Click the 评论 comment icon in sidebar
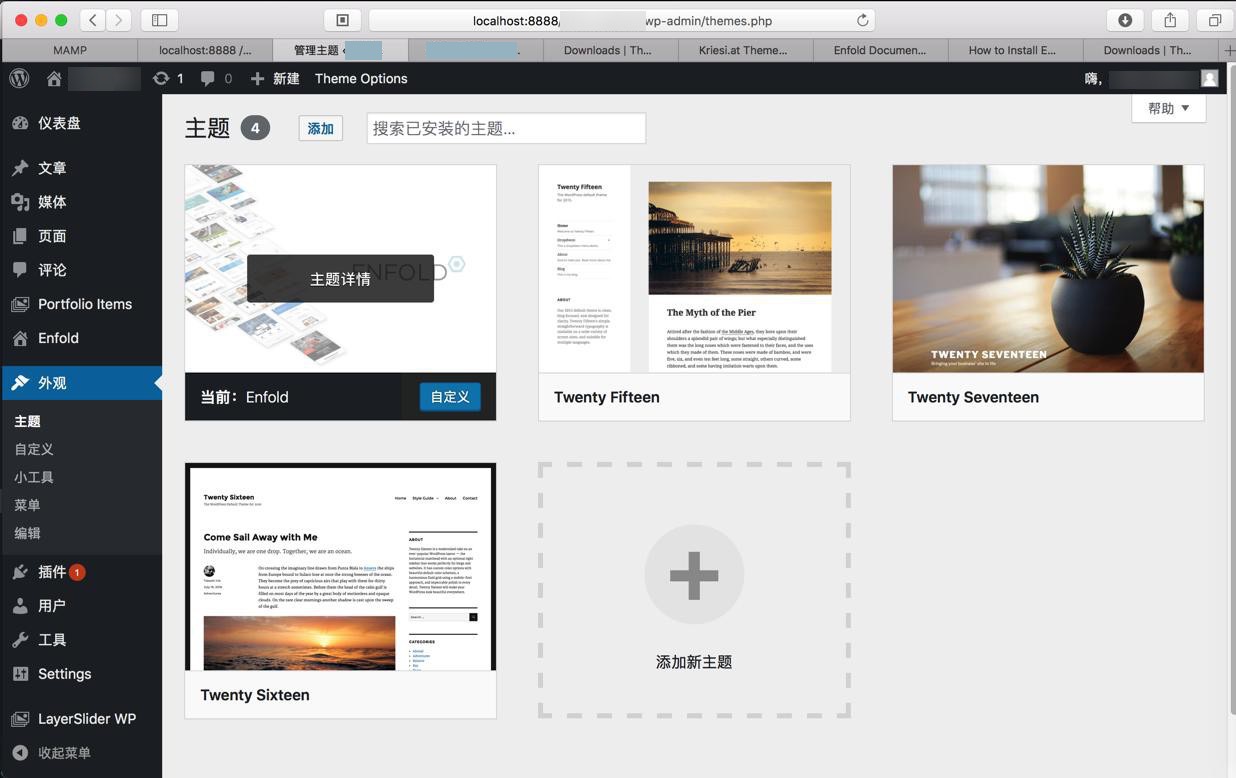The width and height of the screenshot is (1236, 778). [x=20, y=270]
